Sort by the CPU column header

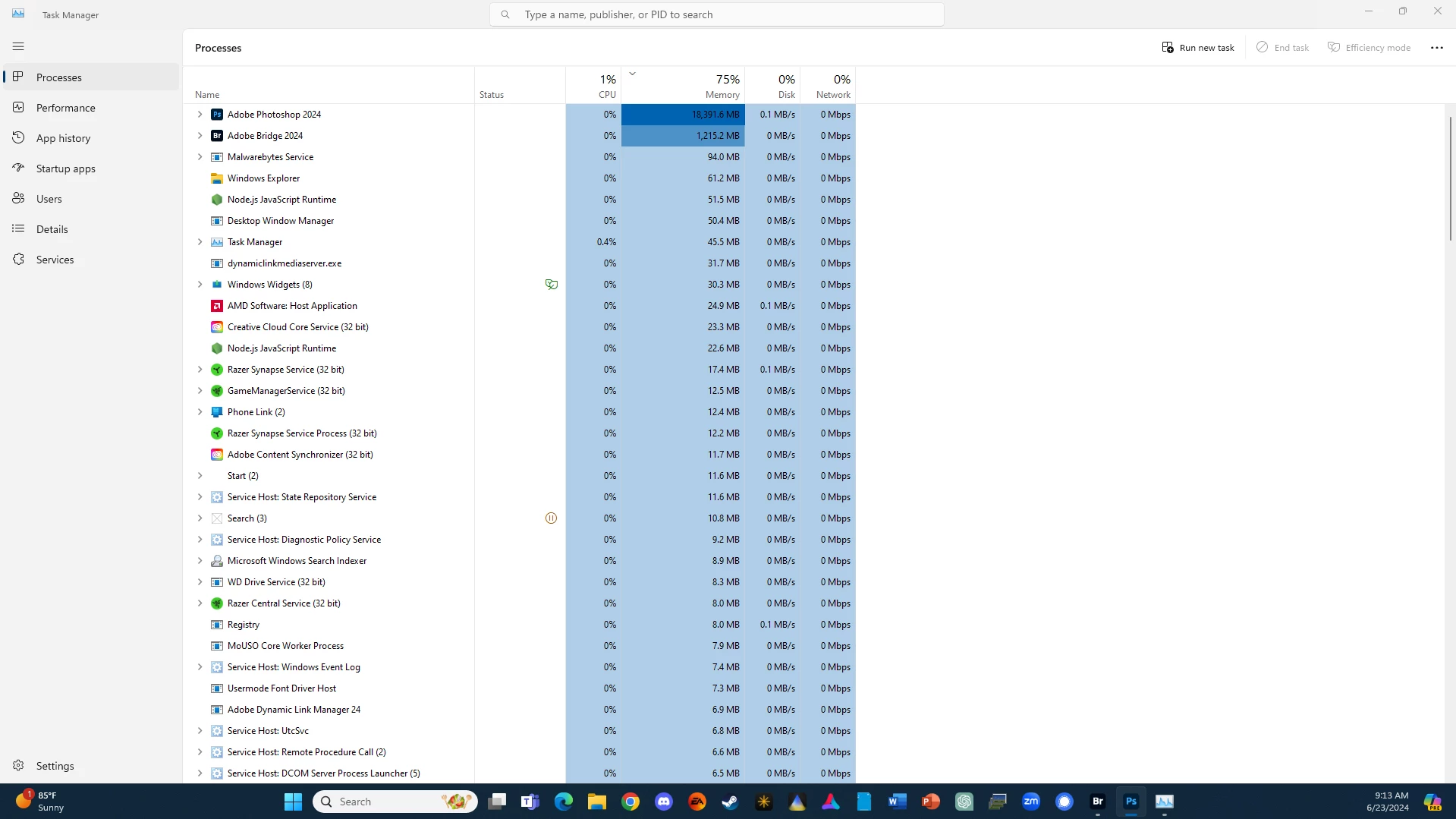[x=593, y=85]
